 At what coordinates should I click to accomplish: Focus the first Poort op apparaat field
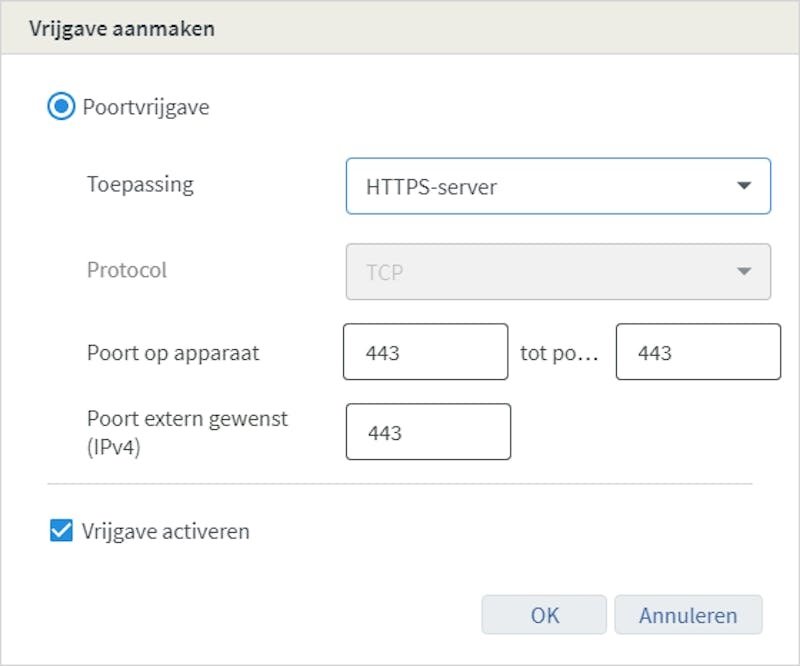click(426, 352)
